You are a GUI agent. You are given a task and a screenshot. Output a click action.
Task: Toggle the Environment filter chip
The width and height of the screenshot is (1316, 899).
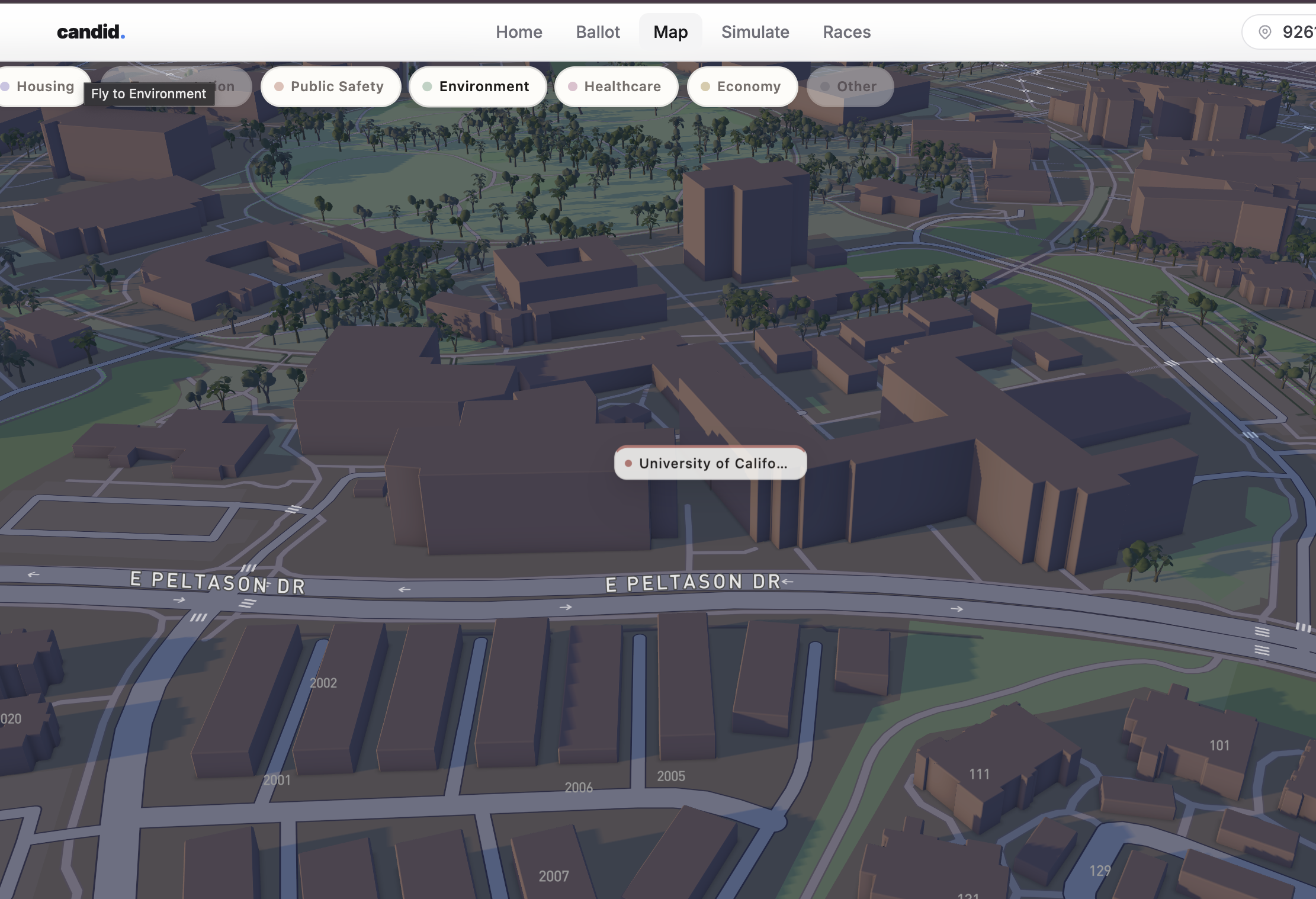[x=477, y=86]
